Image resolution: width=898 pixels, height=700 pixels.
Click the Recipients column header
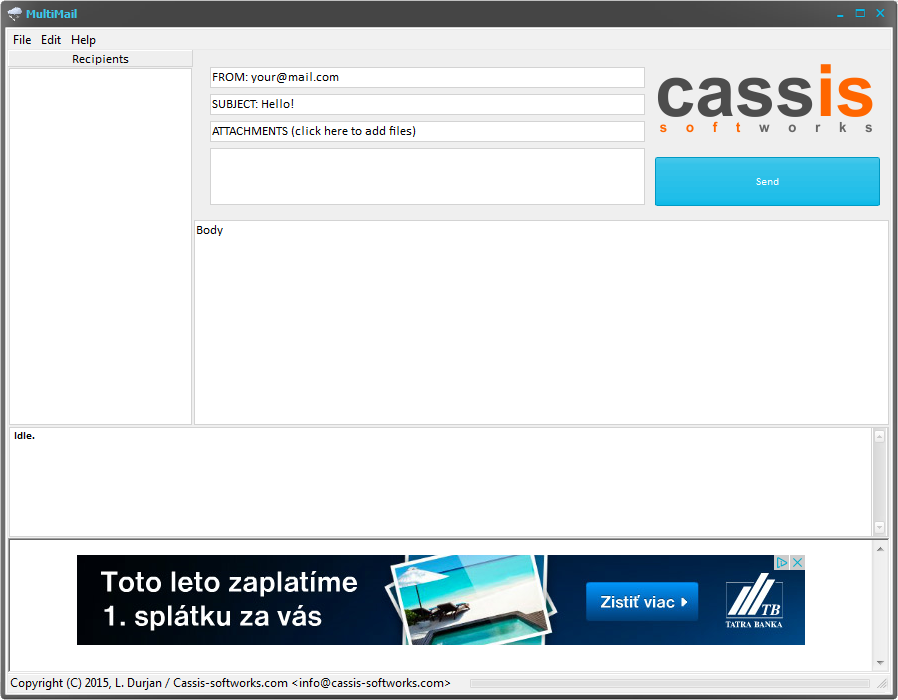pos(100,59)
